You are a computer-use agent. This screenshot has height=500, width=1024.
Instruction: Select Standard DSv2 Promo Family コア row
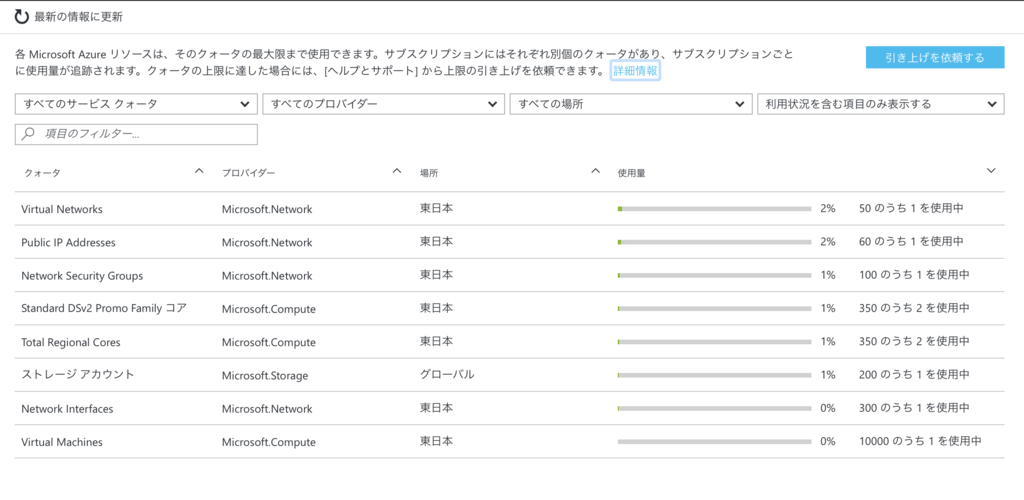(509, 308)
